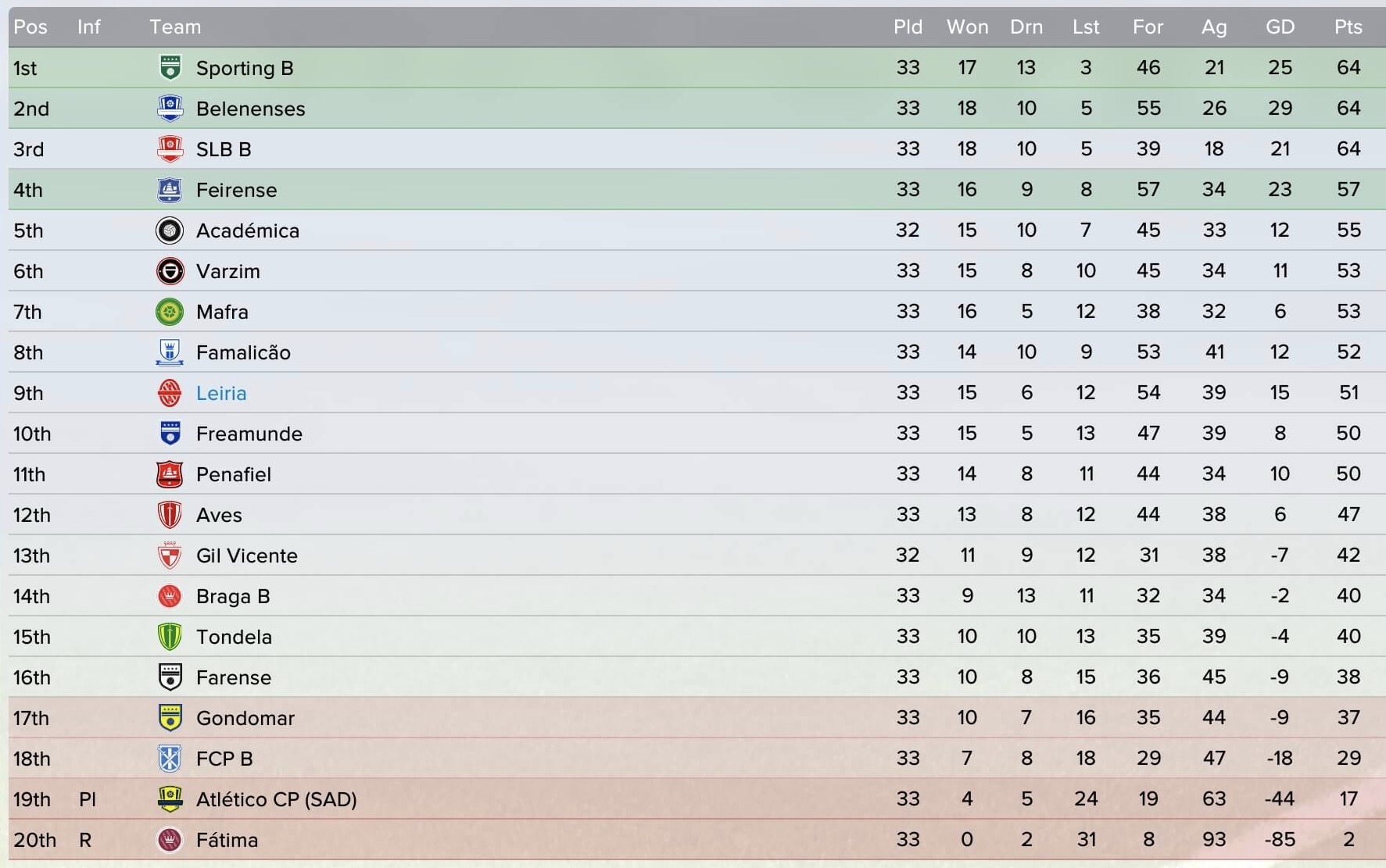Open the Leiria team link

[221, 393]
